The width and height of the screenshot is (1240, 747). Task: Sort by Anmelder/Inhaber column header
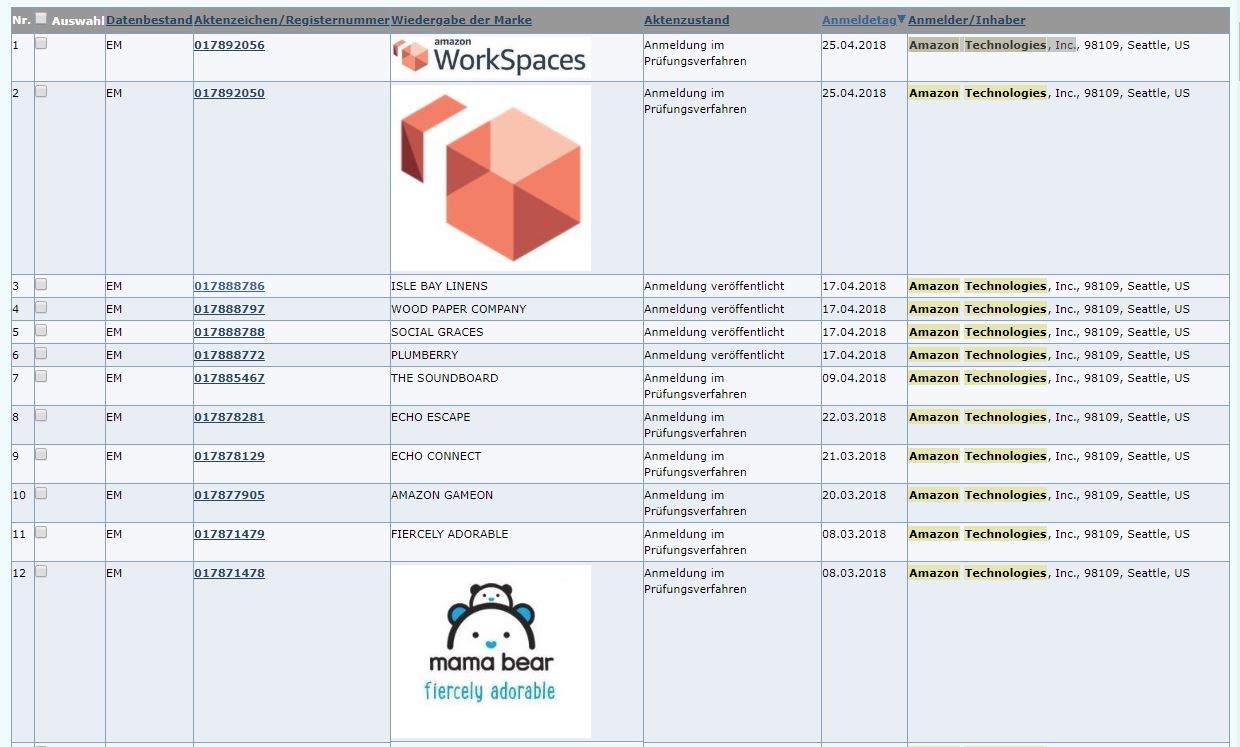[966, 20]
